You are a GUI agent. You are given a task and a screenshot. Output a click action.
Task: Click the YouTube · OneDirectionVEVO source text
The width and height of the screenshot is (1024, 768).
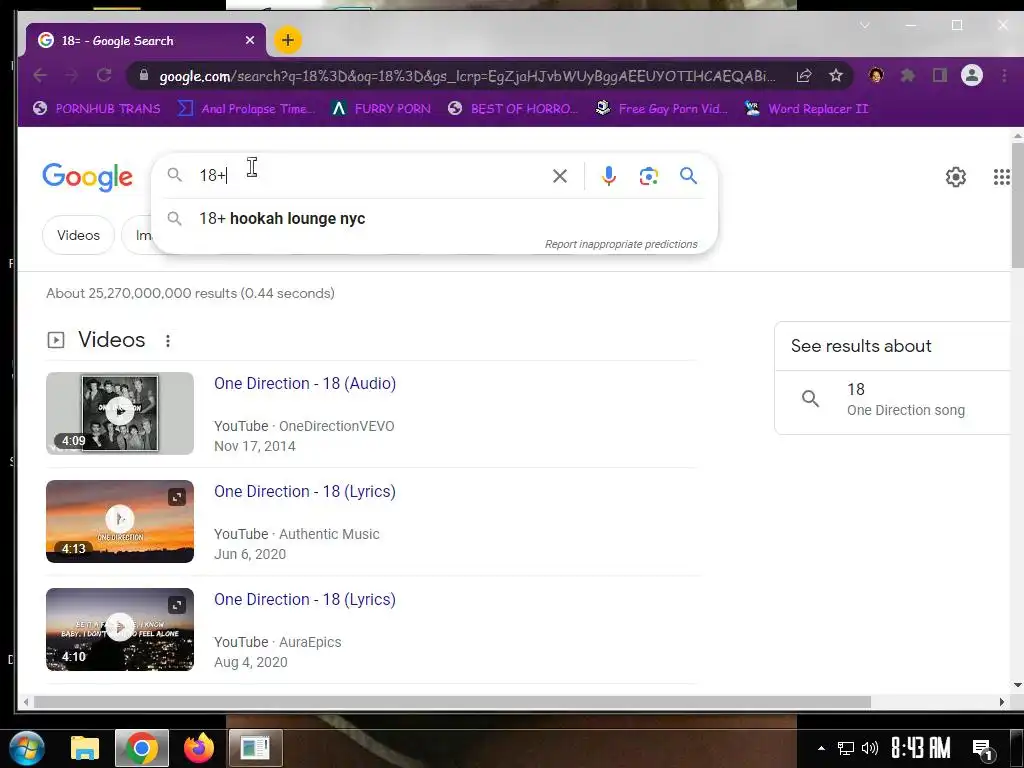(x=304, y=426)
